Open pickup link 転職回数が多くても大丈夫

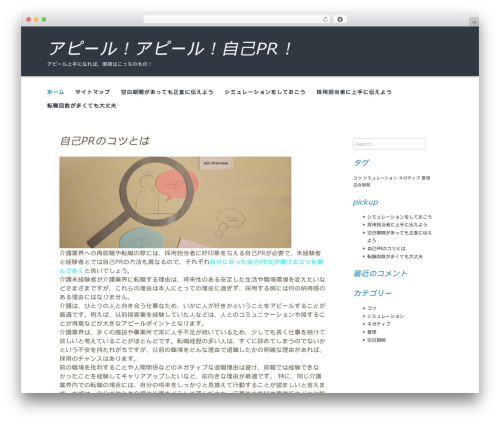395,256
